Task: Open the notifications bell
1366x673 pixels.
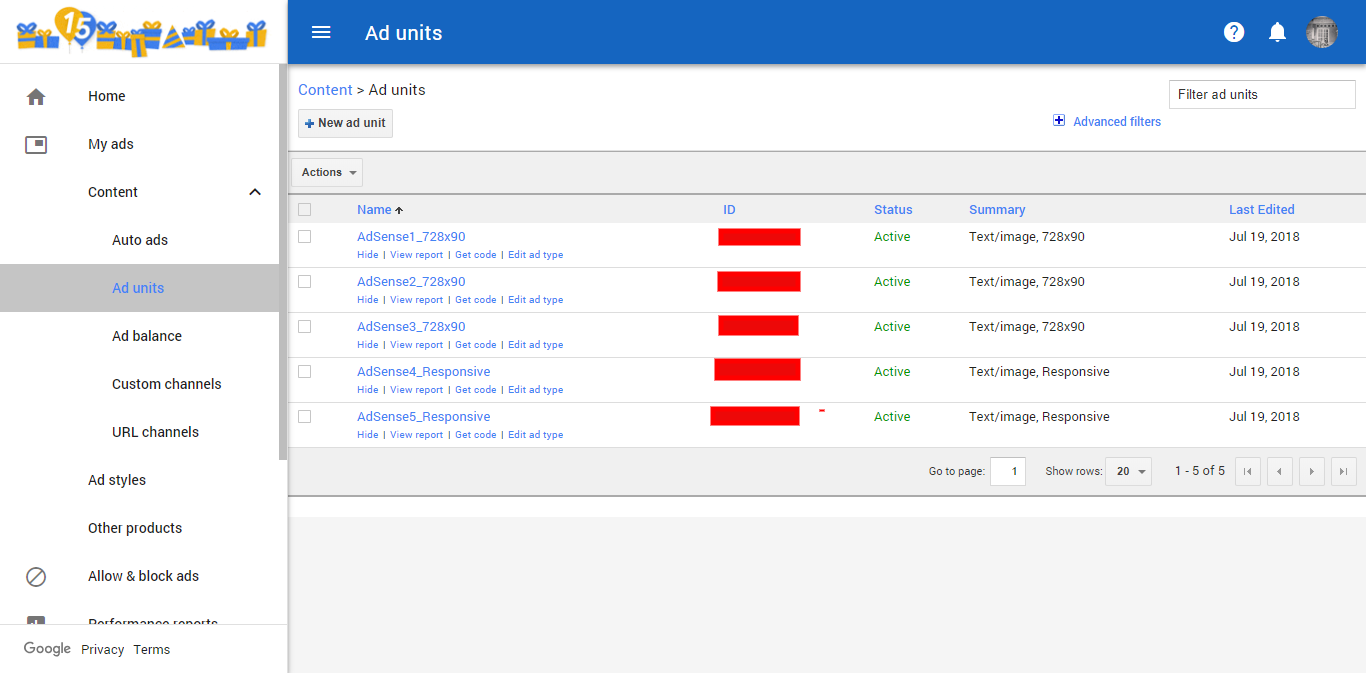Action: tap(1277, 32)
